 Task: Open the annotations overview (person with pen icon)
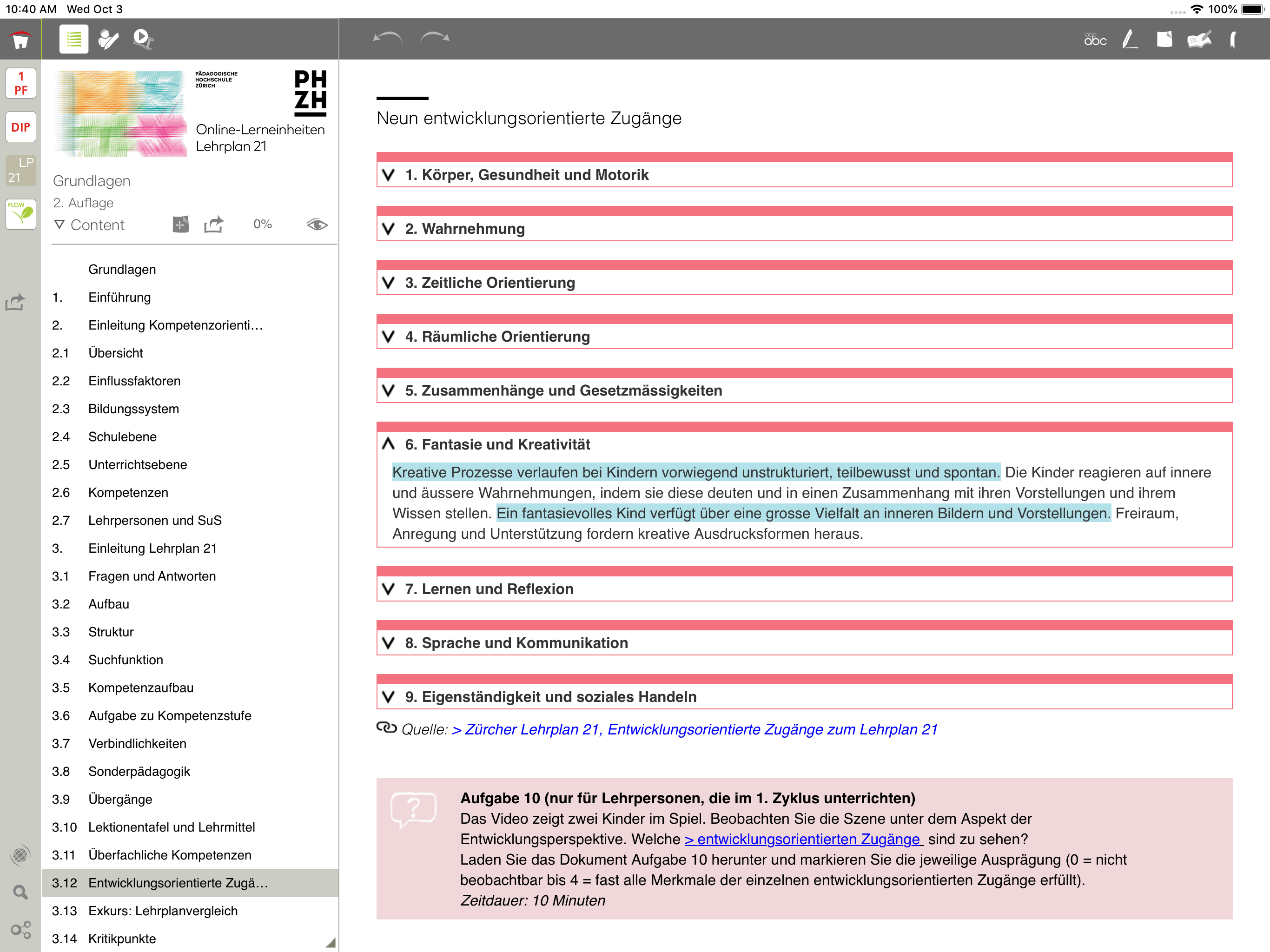tap(108, 39)
